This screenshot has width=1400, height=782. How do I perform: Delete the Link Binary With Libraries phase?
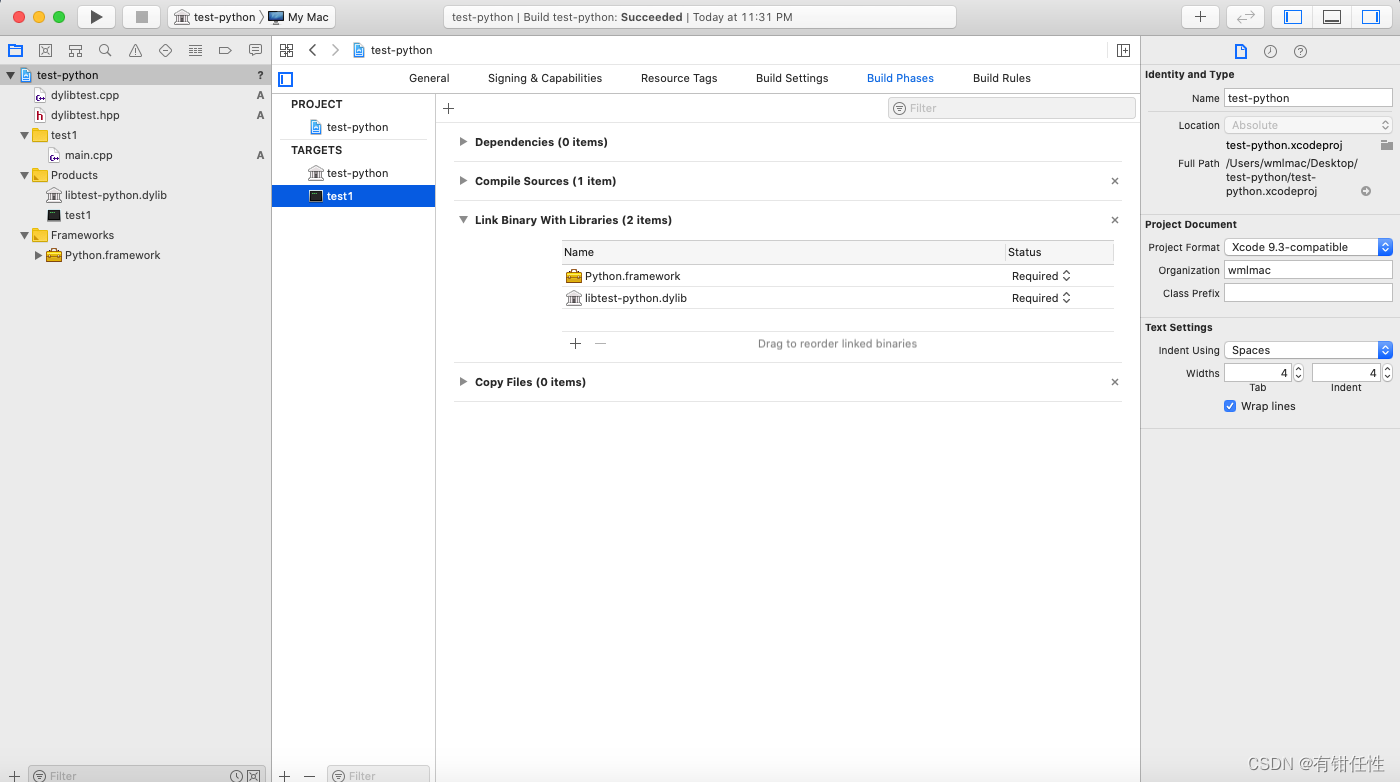coord(1115,220)
